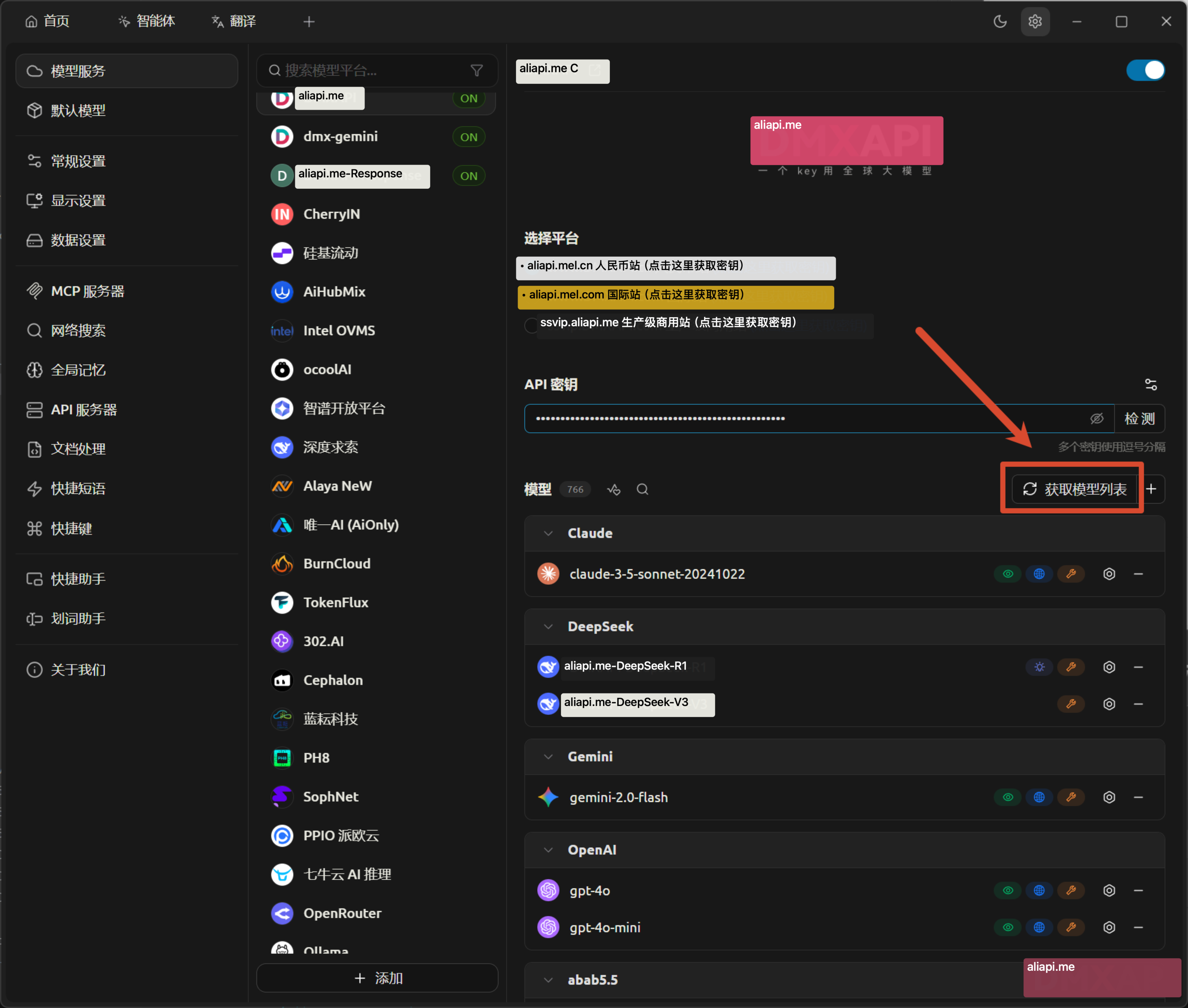Image resolution: width=1188 pixels, height=1008 pixels.
Task: Remove the gpt-4o-mini model with minus icon
Action: (x=1138, y=927)
